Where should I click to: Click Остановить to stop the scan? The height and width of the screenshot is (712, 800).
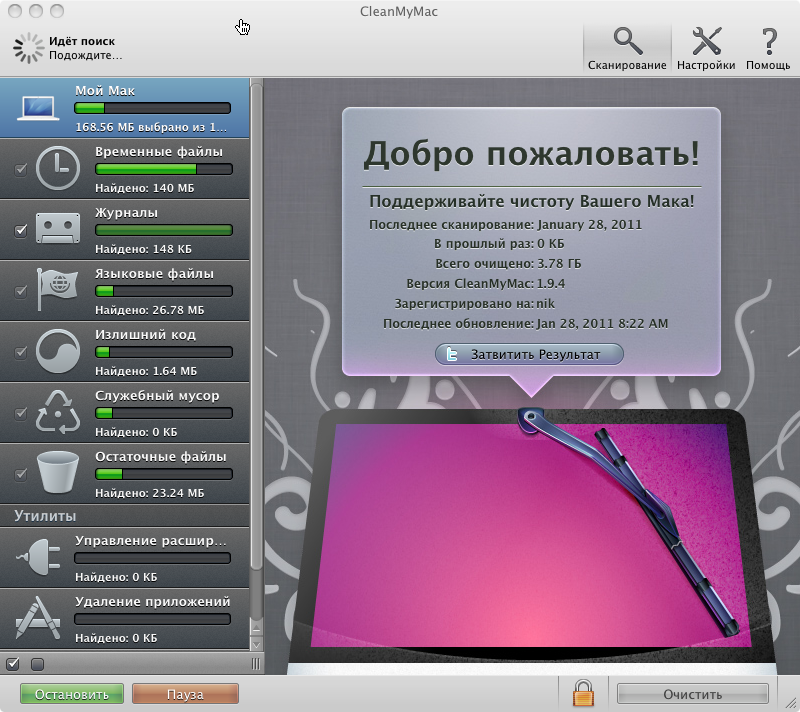point(72,694)
